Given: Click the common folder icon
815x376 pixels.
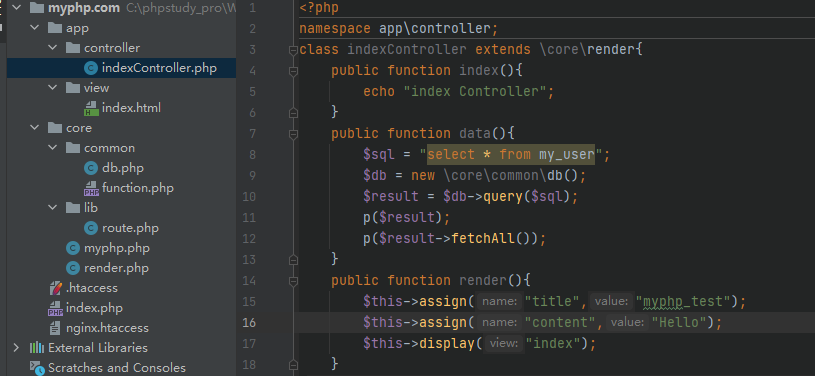Looking at the screenshot, I should (73, 148).
